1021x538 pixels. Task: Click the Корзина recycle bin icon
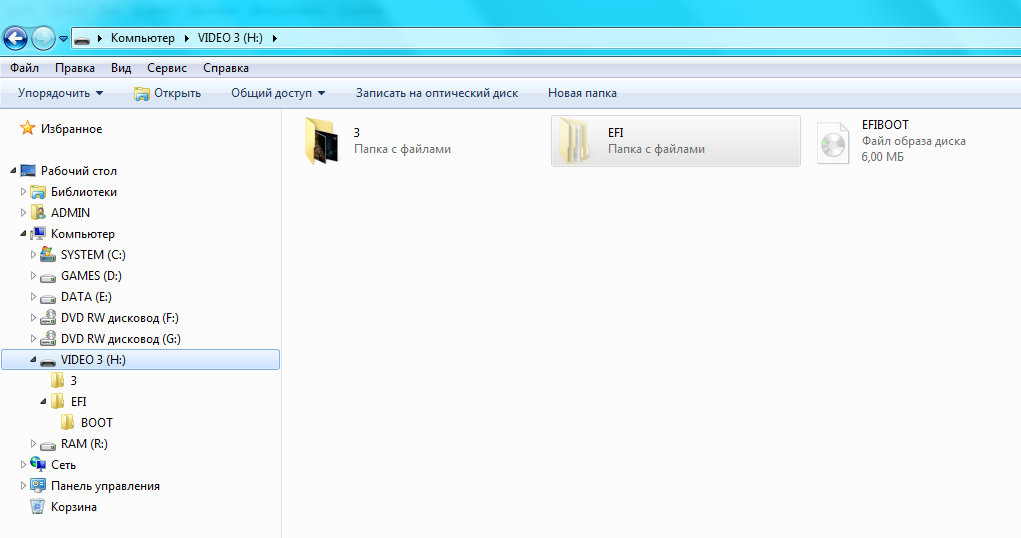(38, 506)
